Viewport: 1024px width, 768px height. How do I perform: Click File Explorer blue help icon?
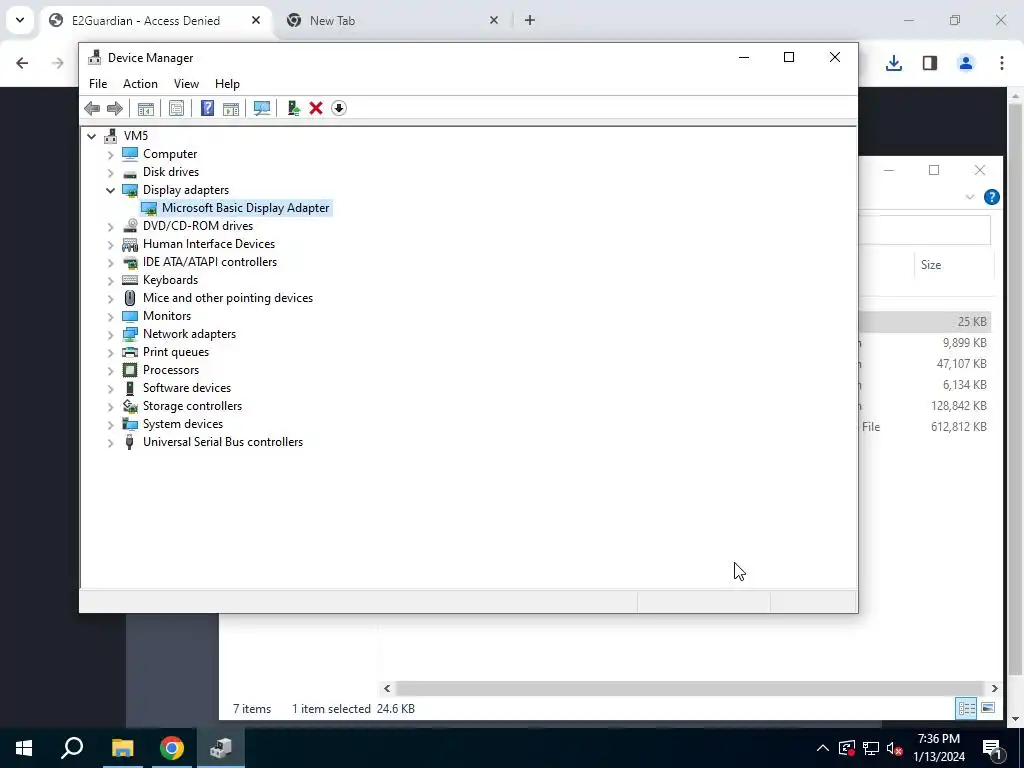tap(991, 197)
